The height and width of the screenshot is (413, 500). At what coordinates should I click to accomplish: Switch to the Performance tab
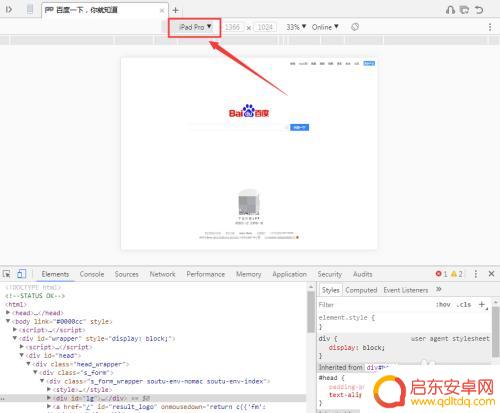click(206, 274)
